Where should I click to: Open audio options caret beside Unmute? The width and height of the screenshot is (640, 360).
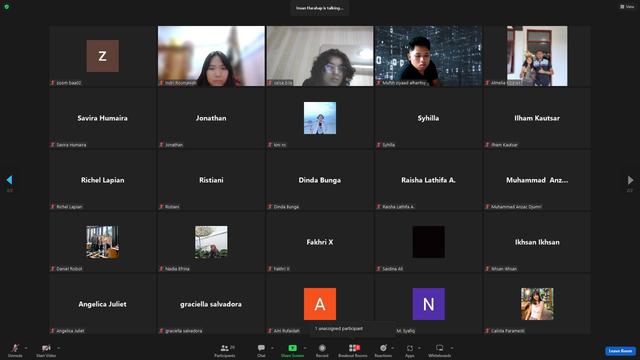pos(26,348)
